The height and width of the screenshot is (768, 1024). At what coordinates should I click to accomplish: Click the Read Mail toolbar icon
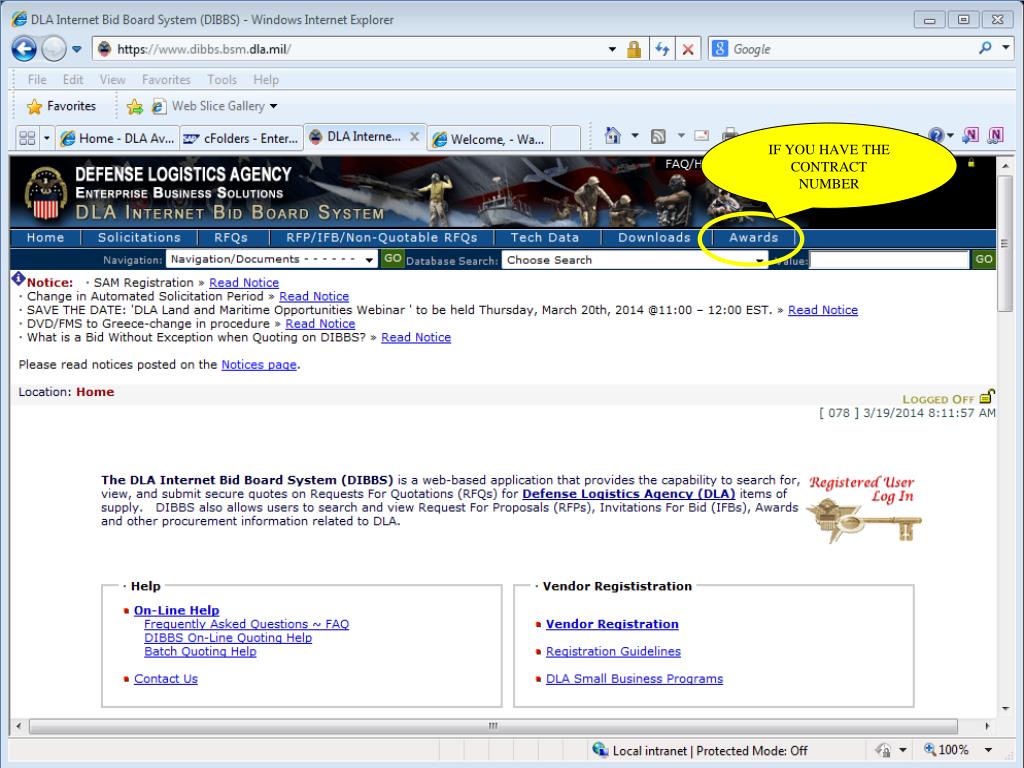pyautogui.click(x=701, y=136)
